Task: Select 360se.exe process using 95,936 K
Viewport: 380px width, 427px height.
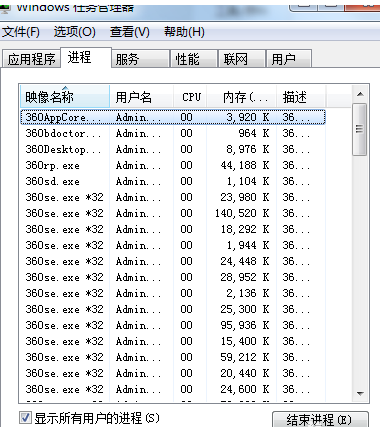Action: 173,325
